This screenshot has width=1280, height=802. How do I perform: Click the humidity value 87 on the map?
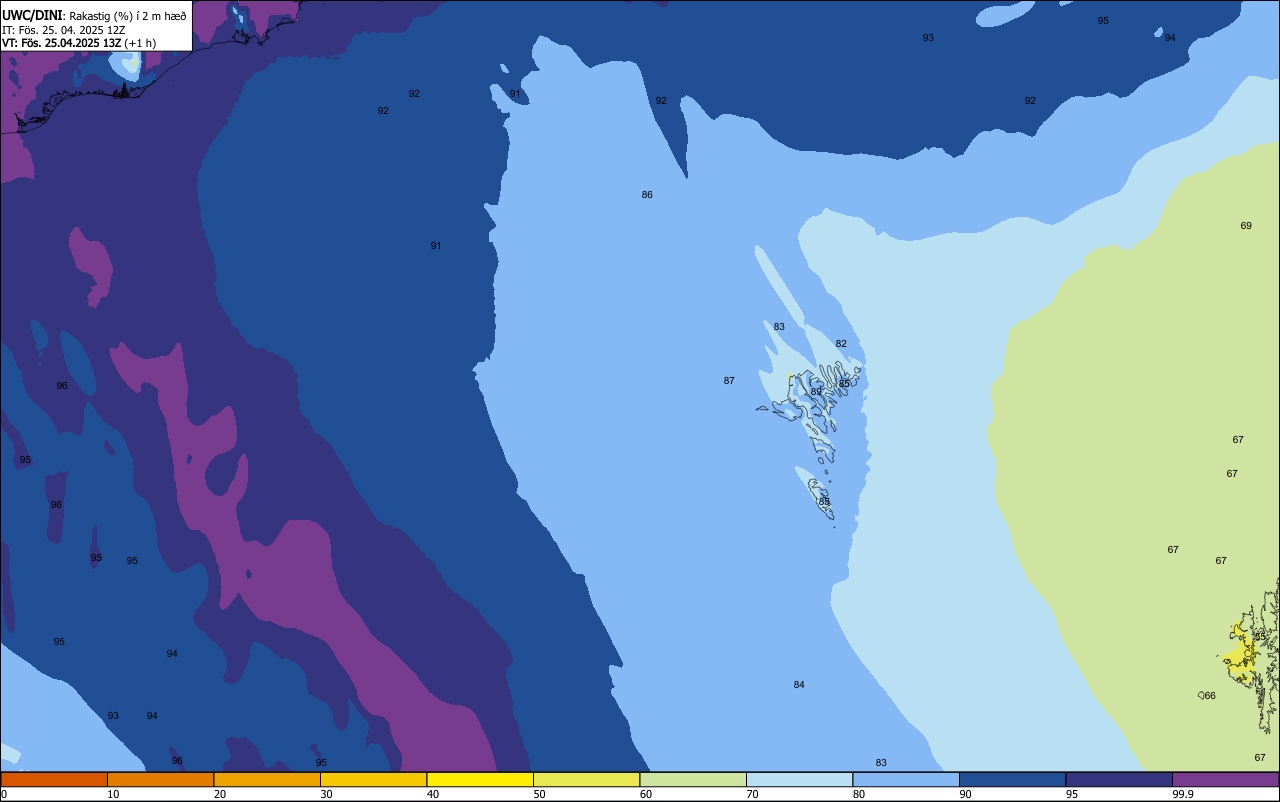click(729, 381)
